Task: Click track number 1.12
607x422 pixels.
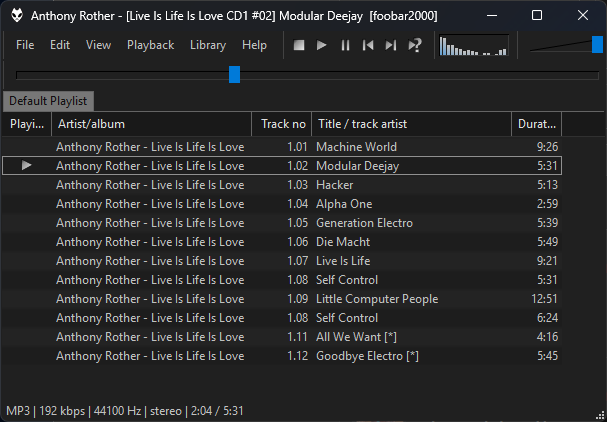Action: pos(297,355)
